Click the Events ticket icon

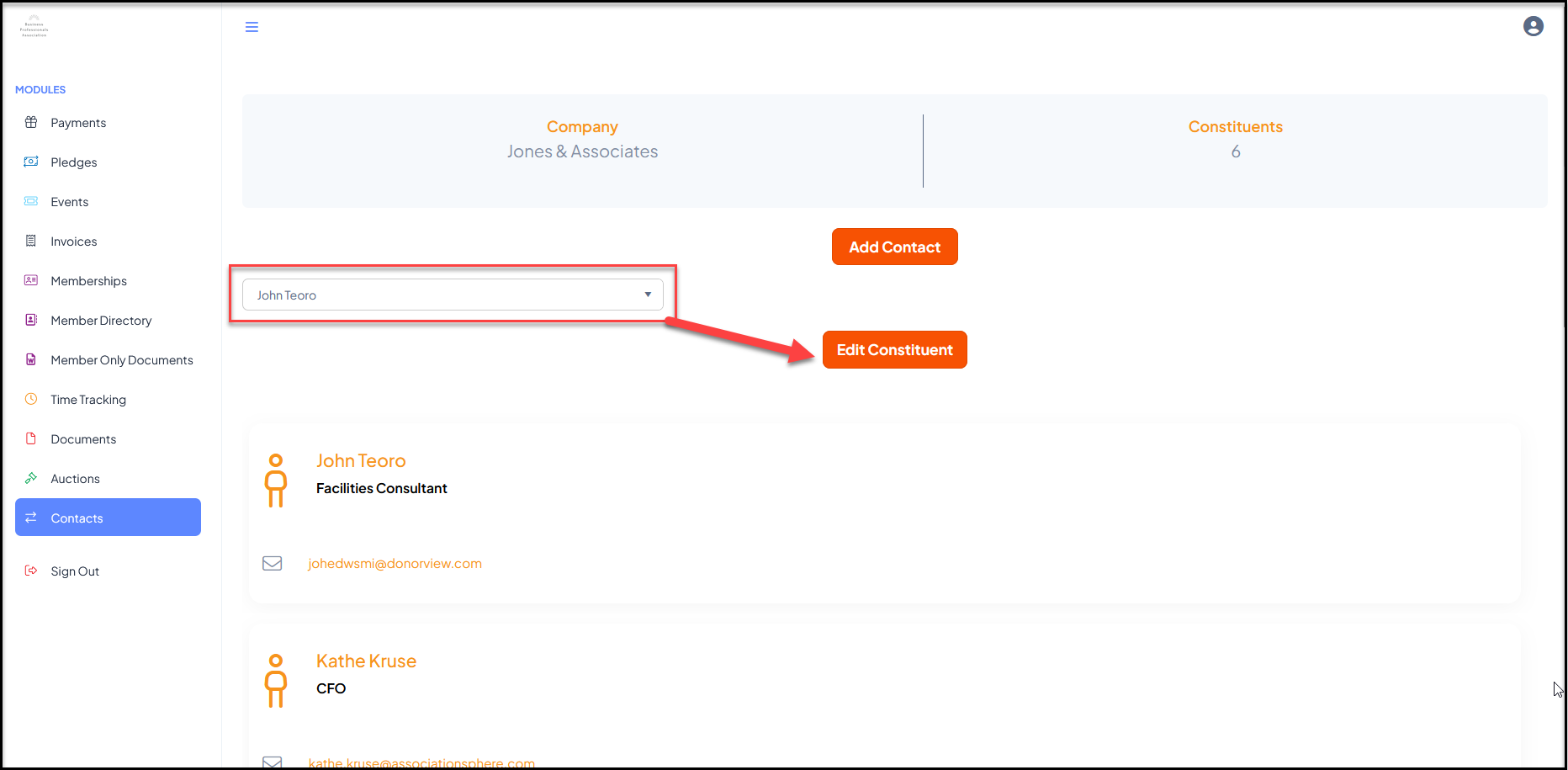(31, 201)
